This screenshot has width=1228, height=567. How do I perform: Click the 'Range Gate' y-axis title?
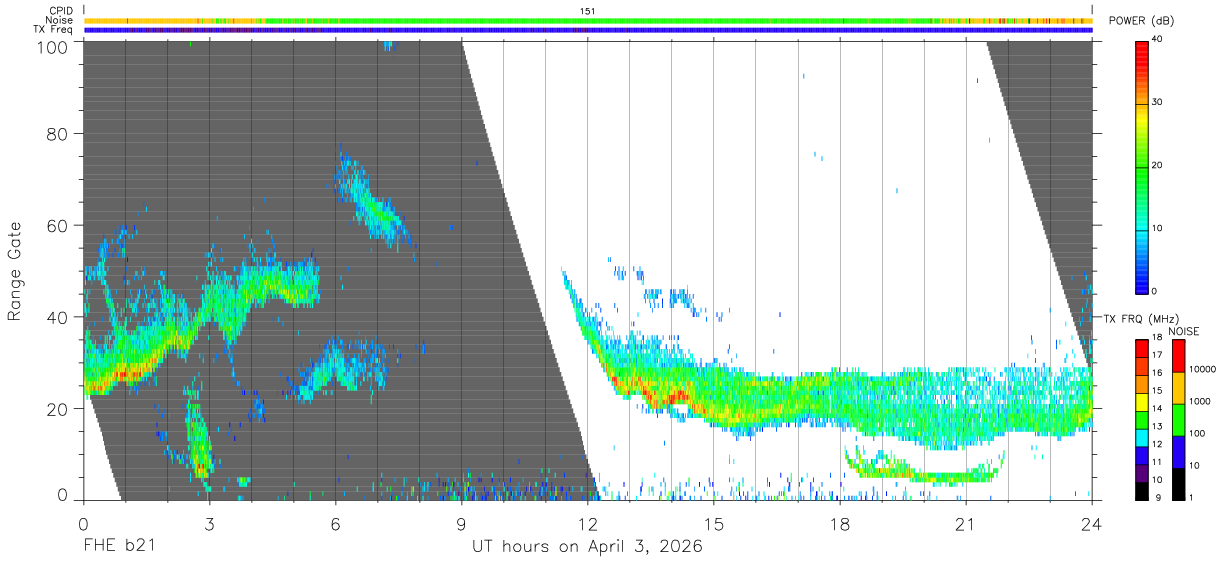[15, 271]
